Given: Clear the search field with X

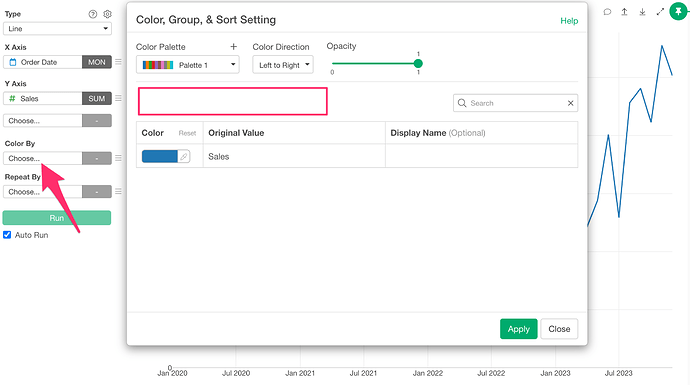Looking at the screenshot, I should 570,103.
